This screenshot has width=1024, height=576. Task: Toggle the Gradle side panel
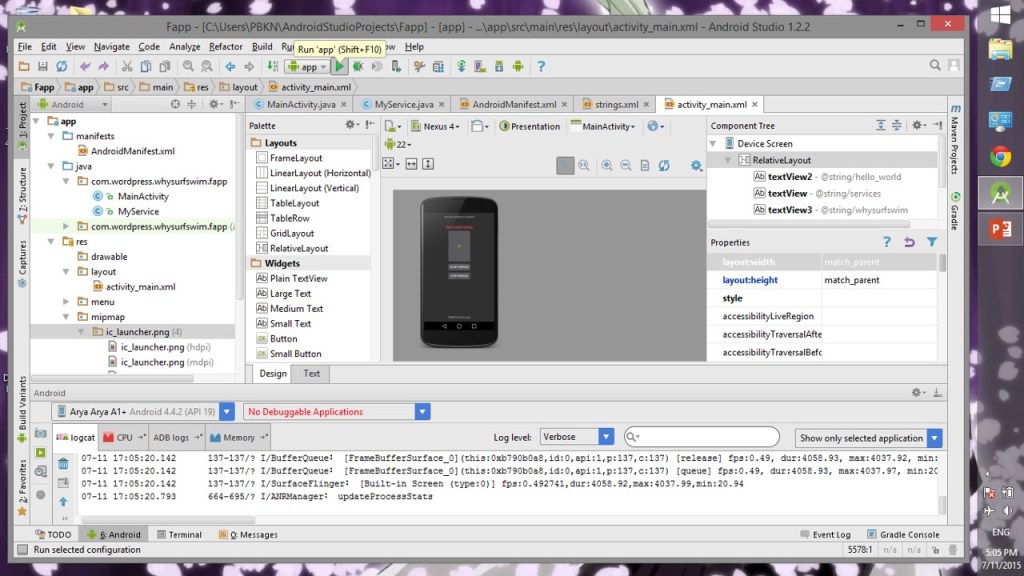tap(955, 210)
